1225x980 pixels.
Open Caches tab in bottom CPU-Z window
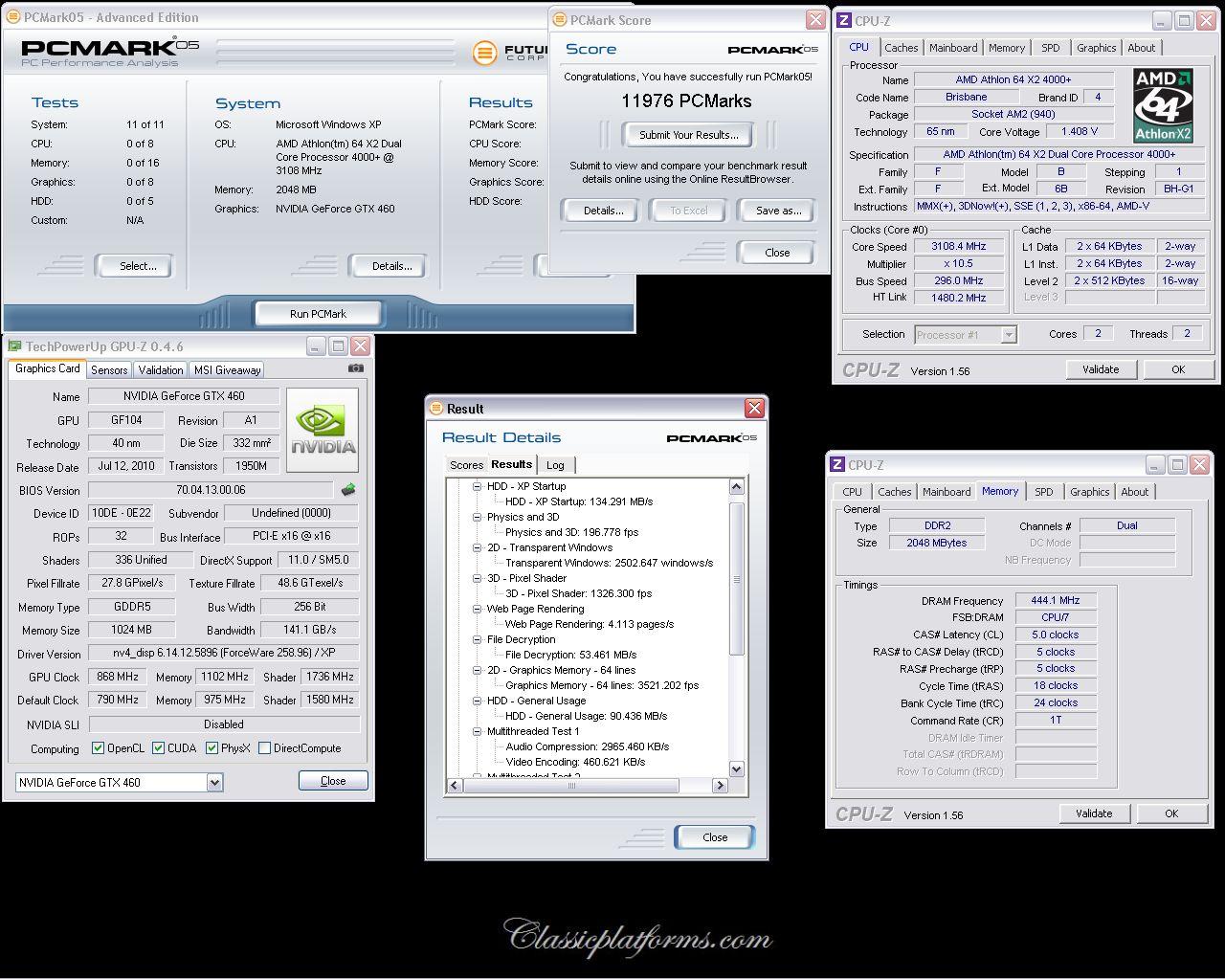point(895,492)
